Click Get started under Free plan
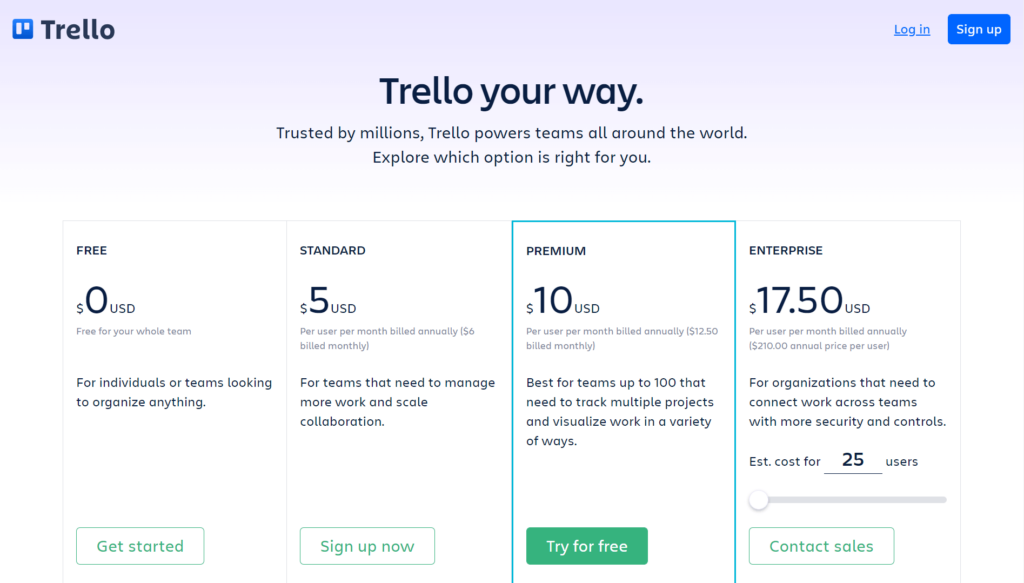This screenshot has height=583, width=1024. (x=140, y=546)
